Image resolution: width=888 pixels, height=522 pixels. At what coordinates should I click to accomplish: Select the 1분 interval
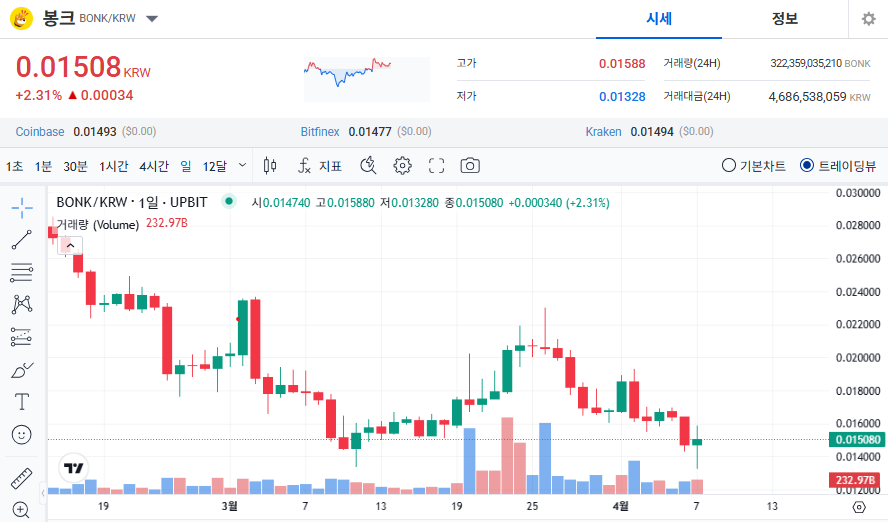coord(43,166)
